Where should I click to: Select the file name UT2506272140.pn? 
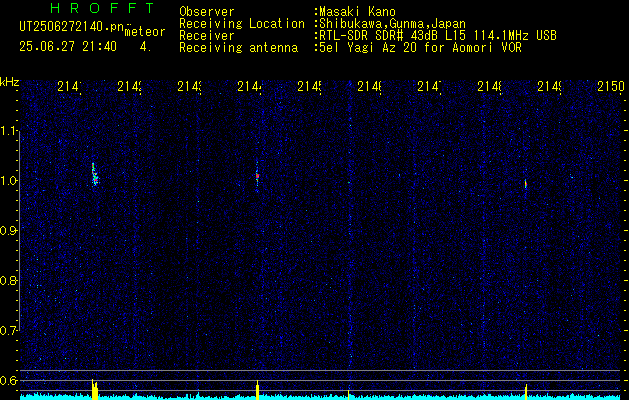pos(71,27)
